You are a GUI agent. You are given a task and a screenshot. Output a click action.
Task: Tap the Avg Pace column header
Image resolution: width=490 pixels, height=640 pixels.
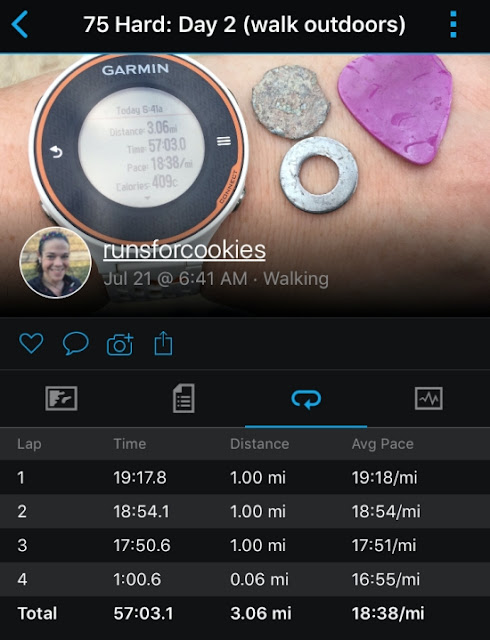pos(383,444)
